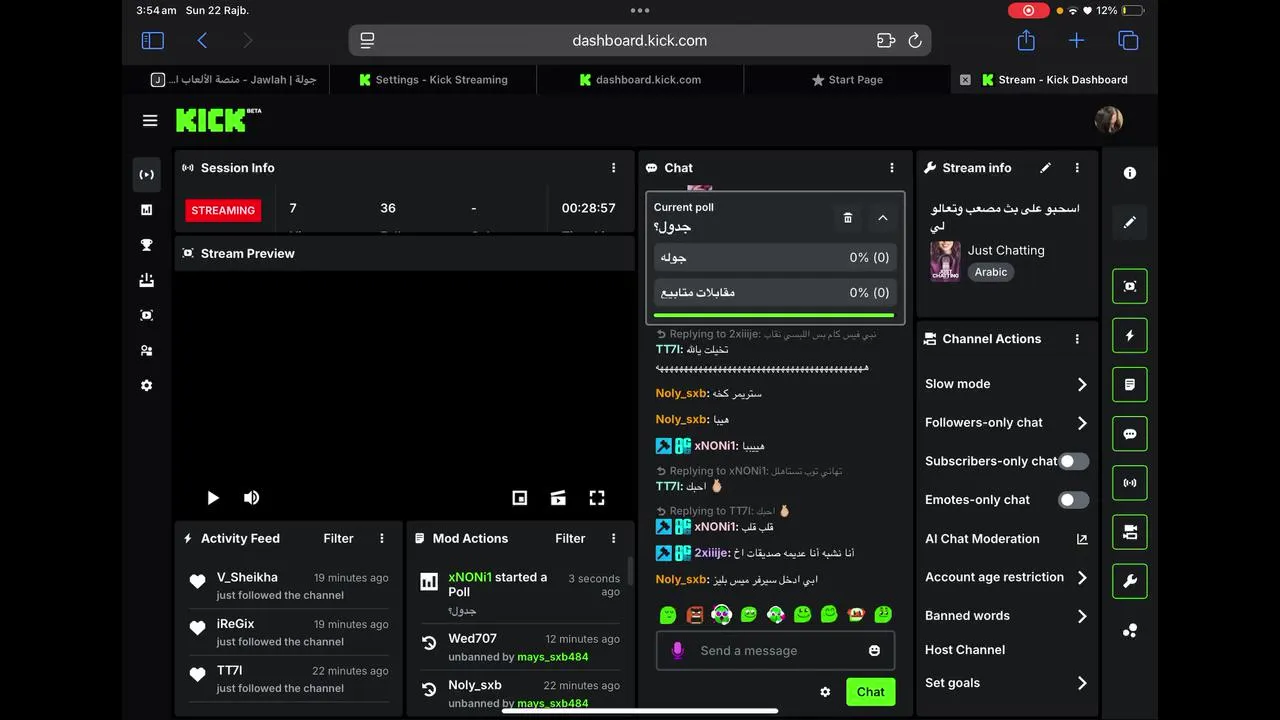Open Safari share sheet
The height and width of the screenshot is (720, 1280).
1026,40
